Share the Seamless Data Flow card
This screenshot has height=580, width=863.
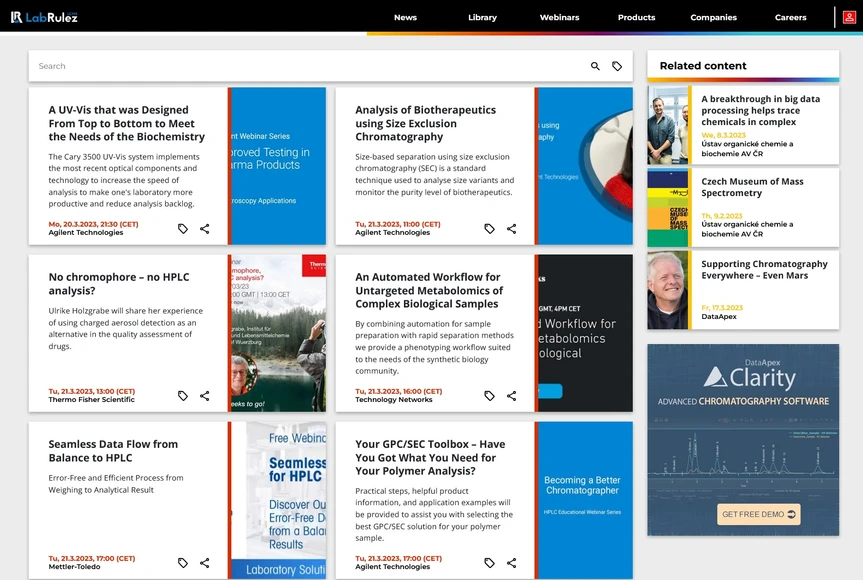[x=205, y=562]
